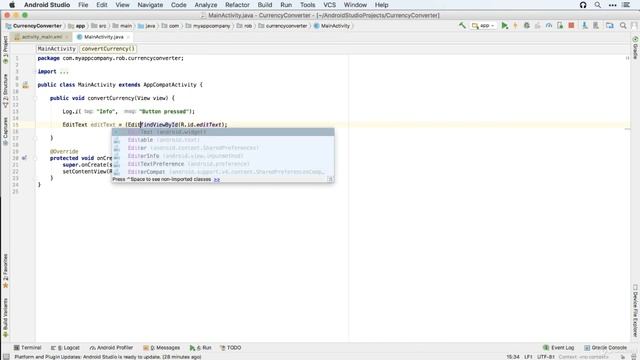Image resolution: width=640 pixels, height=360 pixels.
Task: Click the LF line separator selector
Action: [x=528, y=357]
